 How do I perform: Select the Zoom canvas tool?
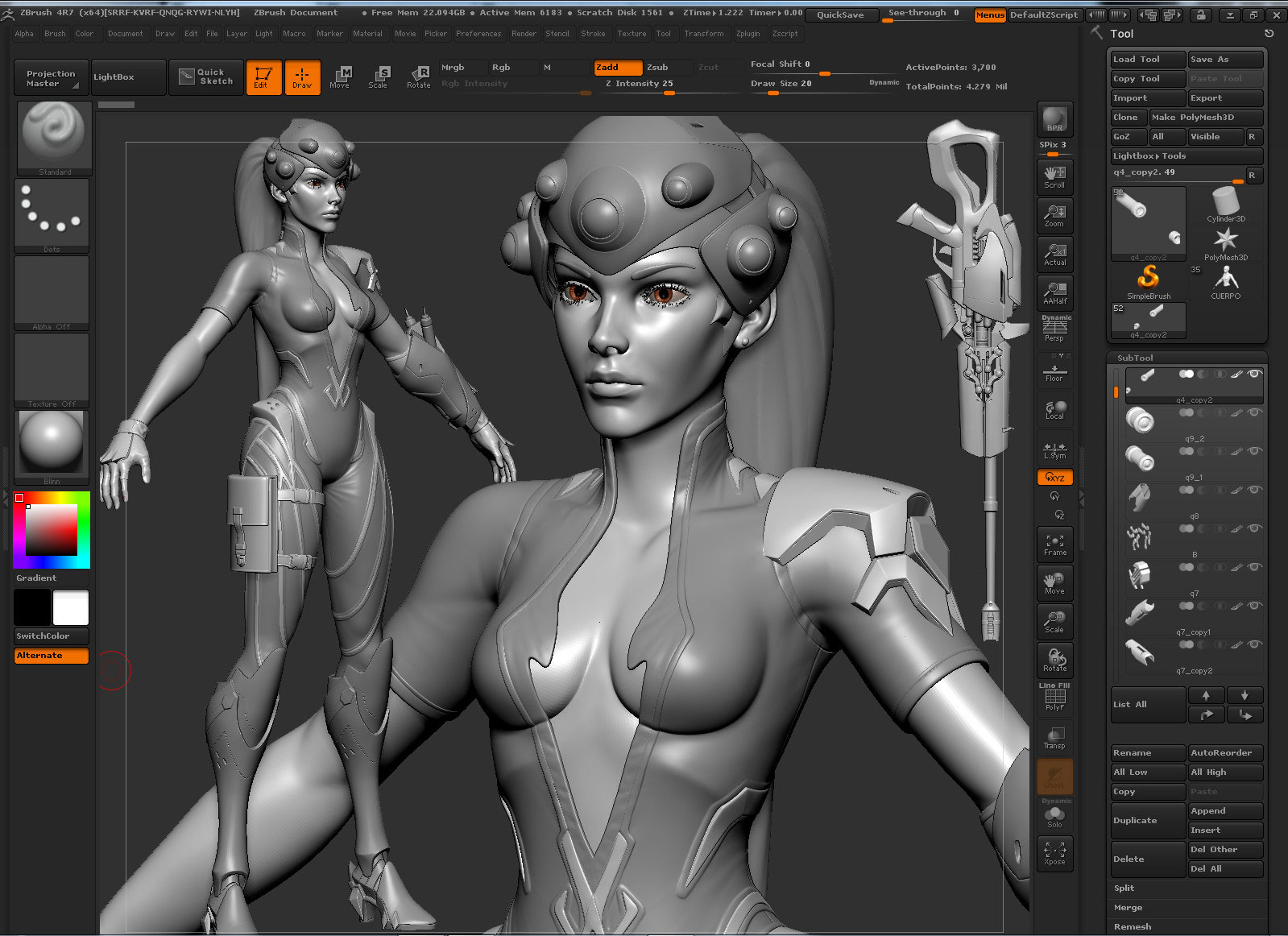[x=1054, y=215]
